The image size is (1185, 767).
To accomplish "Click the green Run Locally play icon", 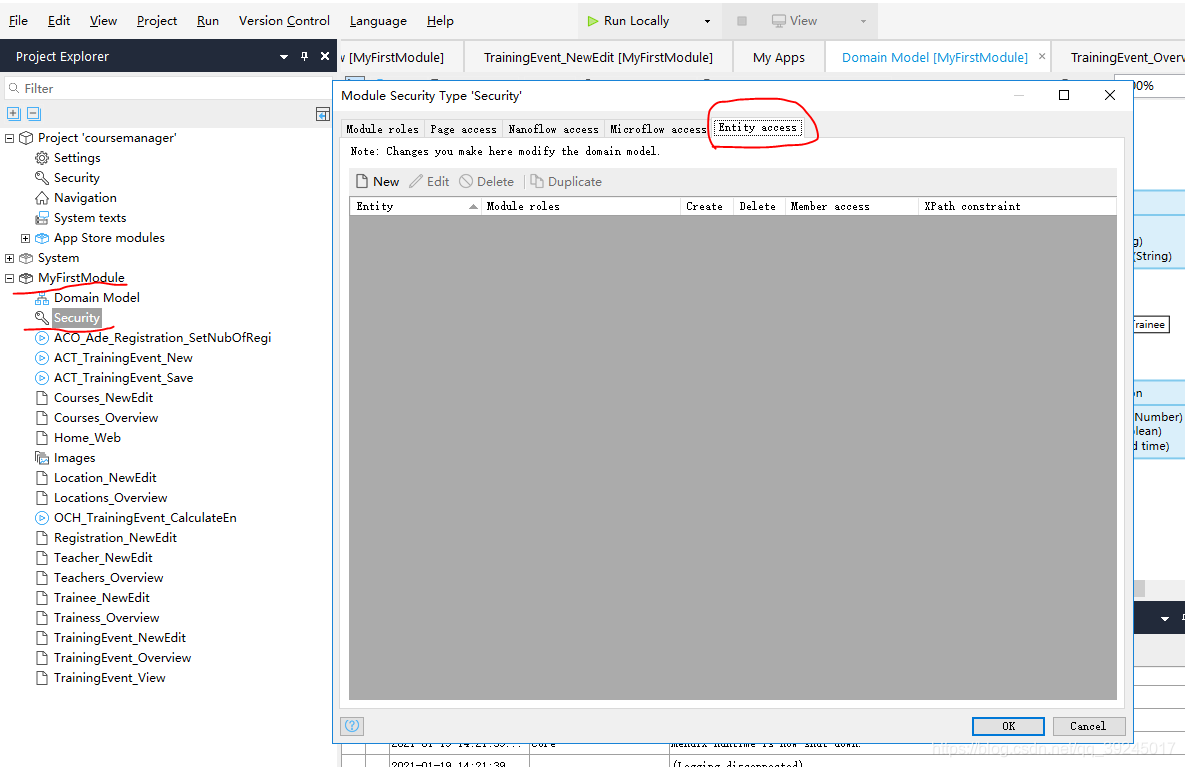I will (593, 21).
